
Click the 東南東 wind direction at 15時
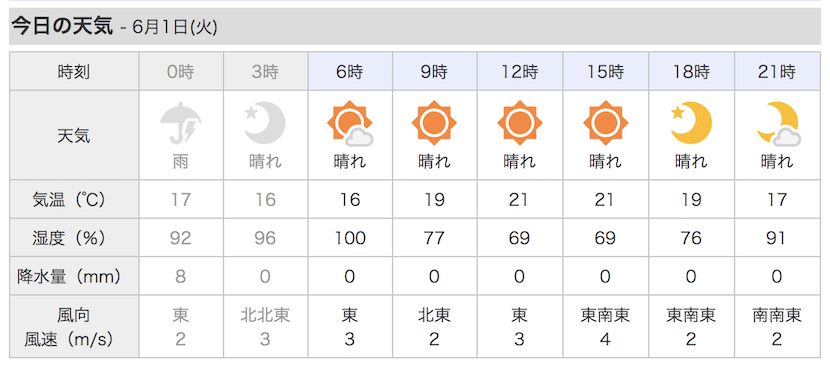click(x=606, y=315)
